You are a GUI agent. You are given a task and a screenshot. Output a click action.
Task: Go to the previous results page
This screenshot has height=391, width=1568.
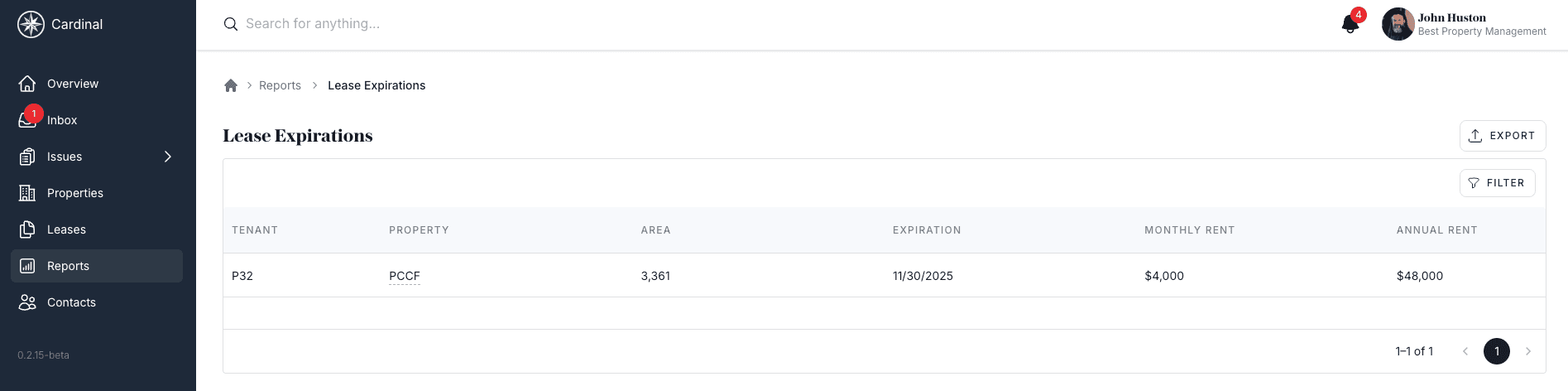pos(1465,351)
